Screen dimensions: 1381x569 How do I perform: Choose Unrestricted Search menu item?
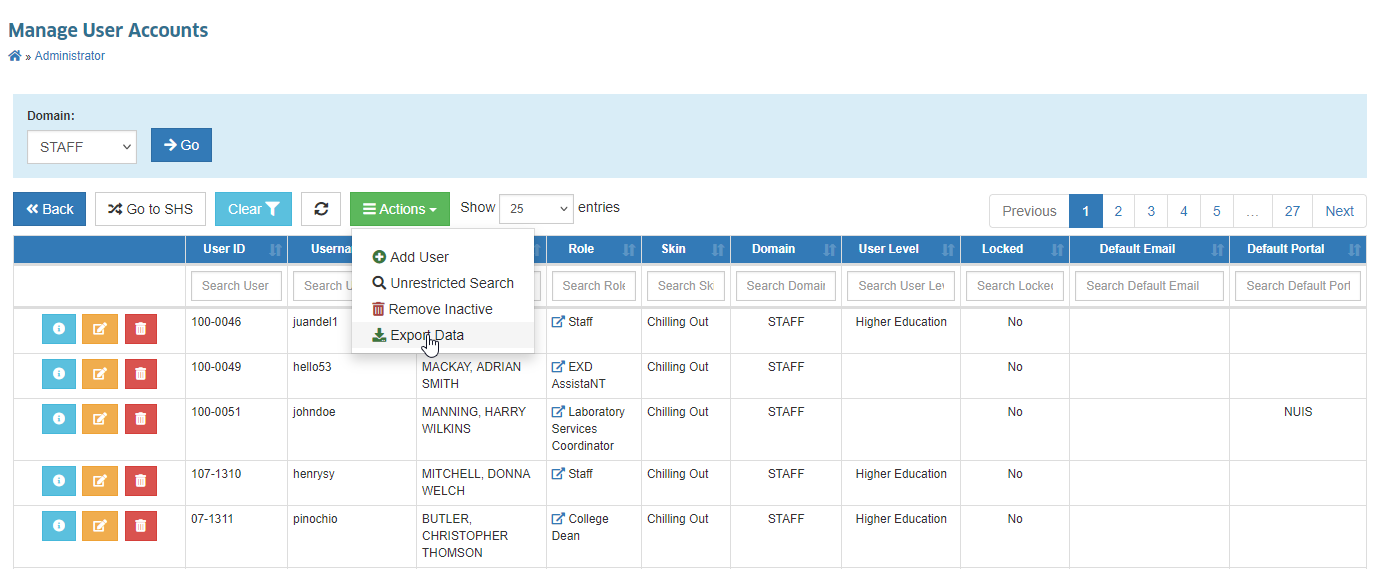pyautogui.click(x=443, y=283)
